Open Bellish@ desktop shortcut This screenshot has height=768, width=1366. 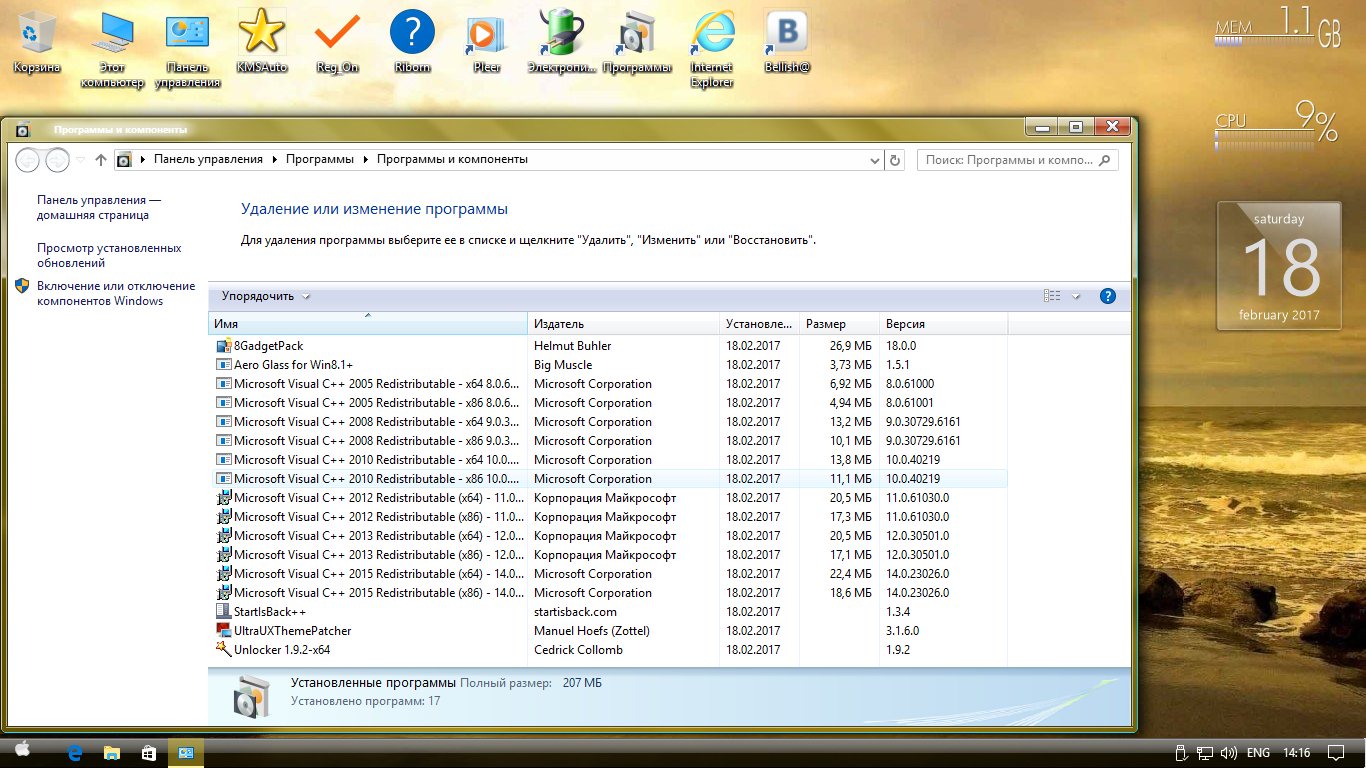[x=787, y=43]
